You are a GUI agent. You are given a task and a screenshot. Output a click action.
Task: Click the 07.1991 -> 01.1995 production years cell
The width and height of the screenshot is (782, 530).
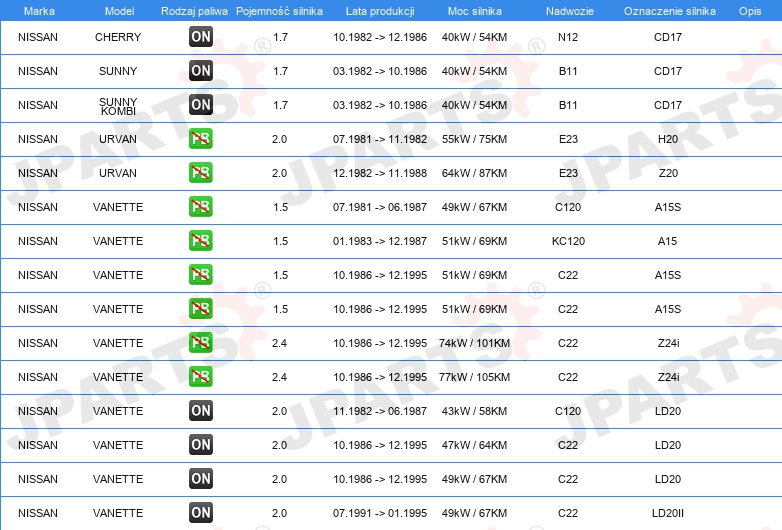[380, 513]
